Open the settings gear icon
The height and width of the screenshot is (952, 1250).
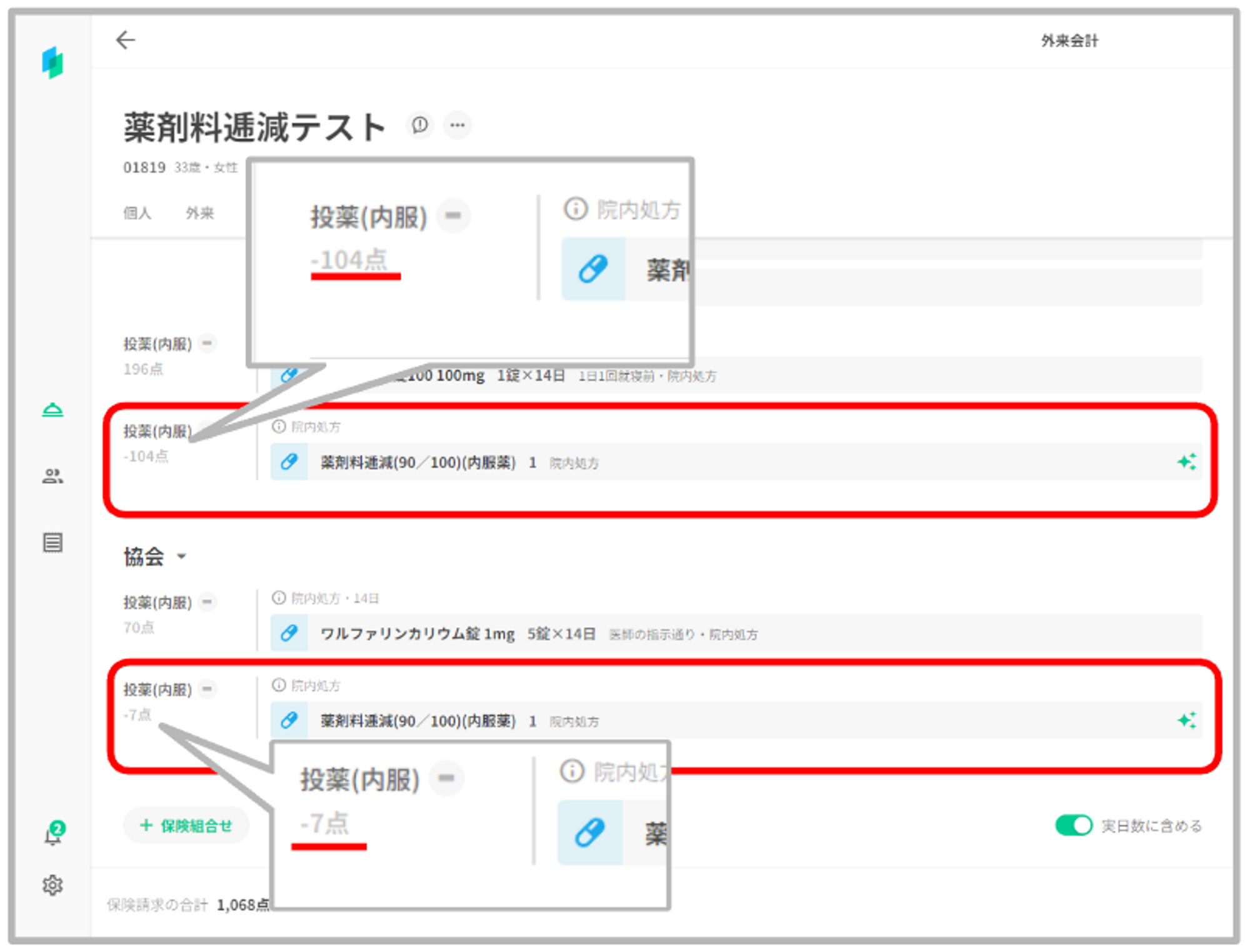[x=52, y=885]
